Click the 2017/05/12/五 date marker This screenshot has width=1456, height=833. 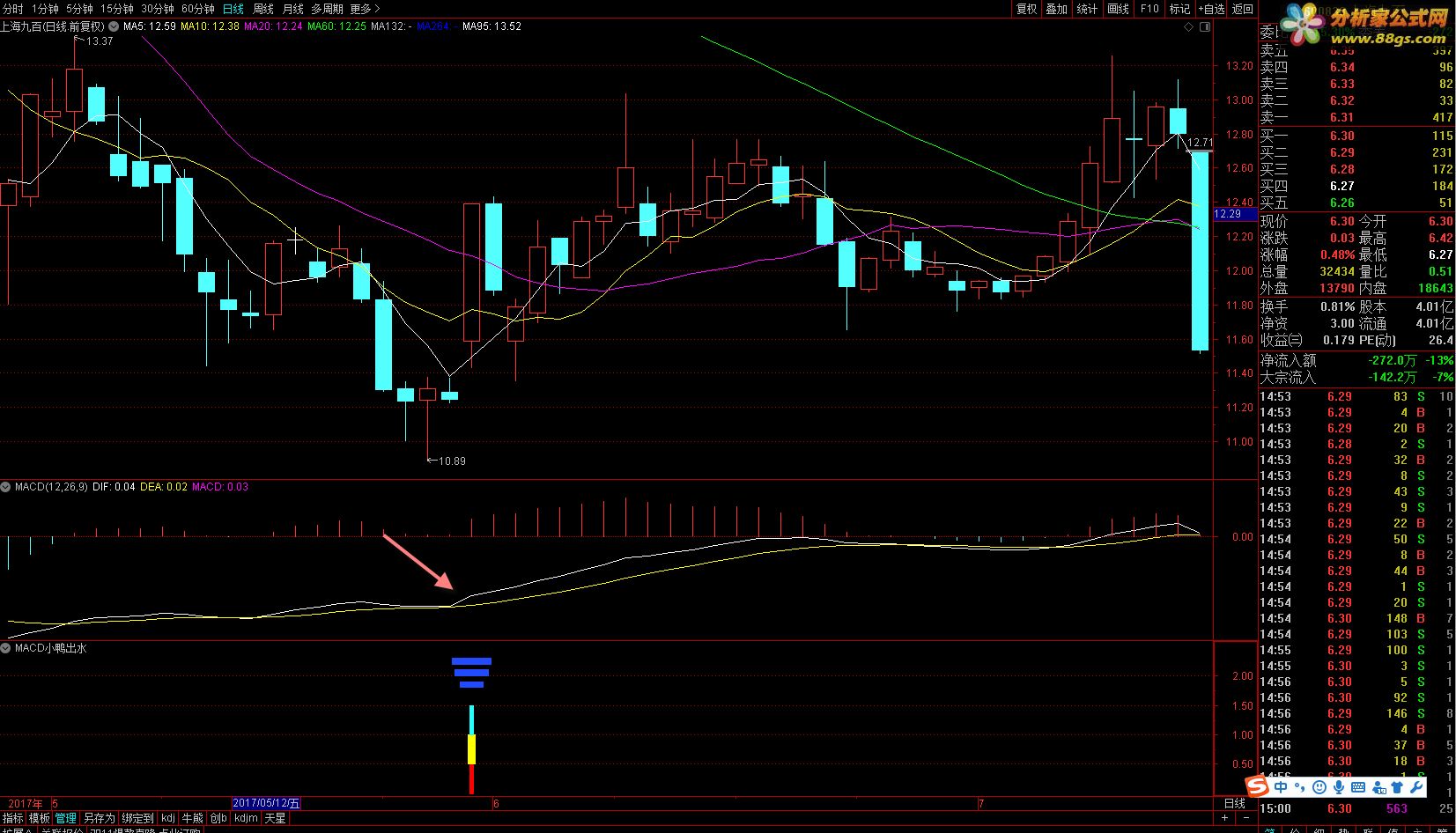click(x=266, y=803)
